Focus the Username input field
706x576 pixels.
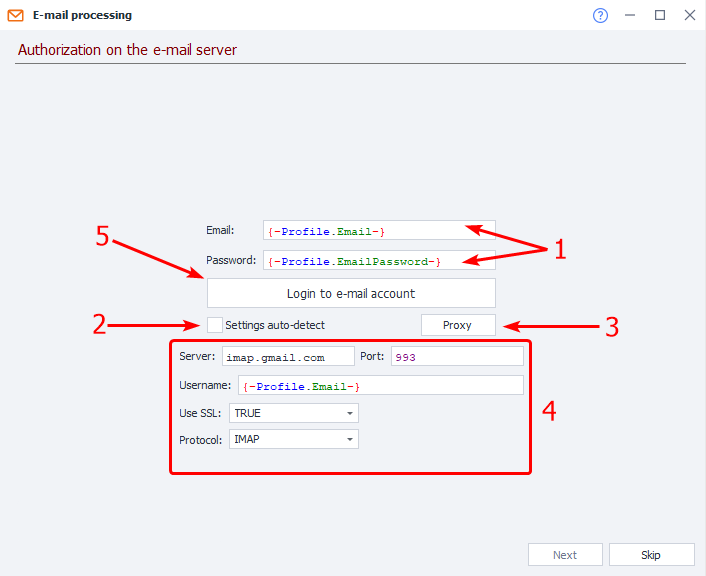[380, 385]
